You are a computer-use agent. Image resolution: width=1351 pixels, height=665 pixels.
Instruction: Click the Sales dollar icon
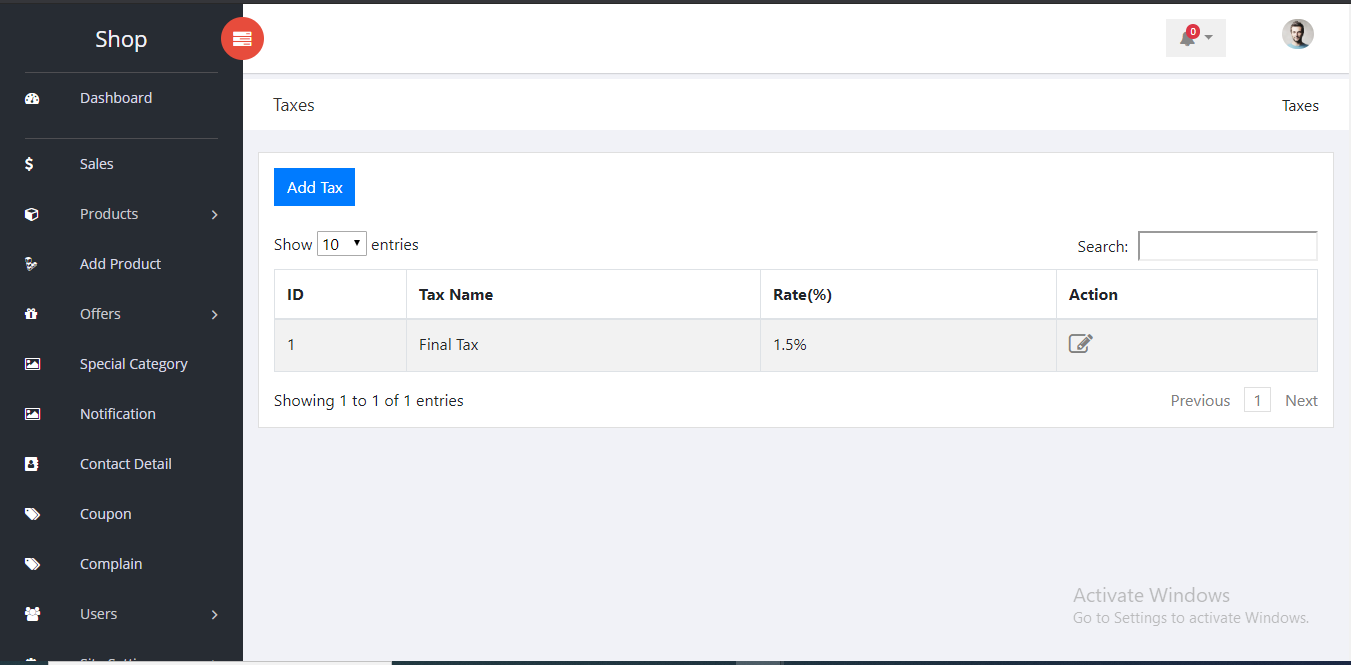click(30, 164)
